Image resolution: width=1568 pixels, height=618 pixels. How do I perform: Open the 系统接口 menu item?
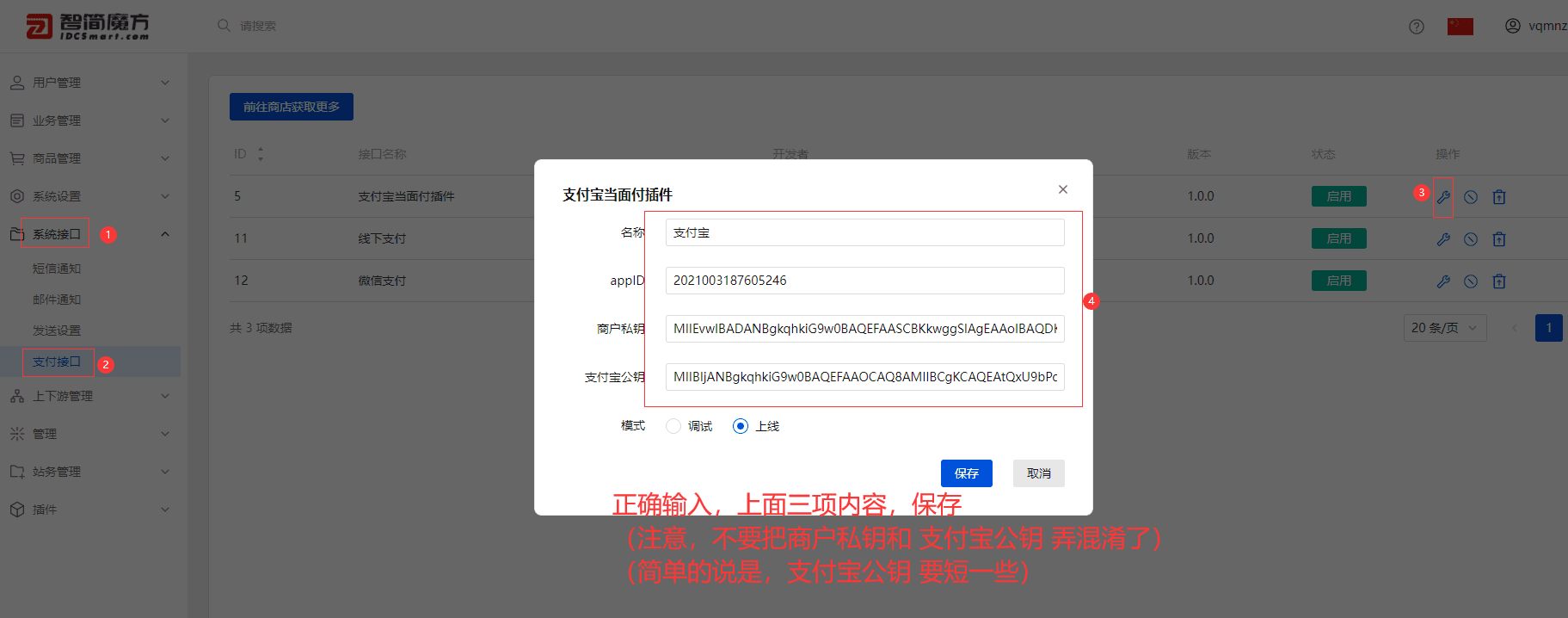click(57, 234)
